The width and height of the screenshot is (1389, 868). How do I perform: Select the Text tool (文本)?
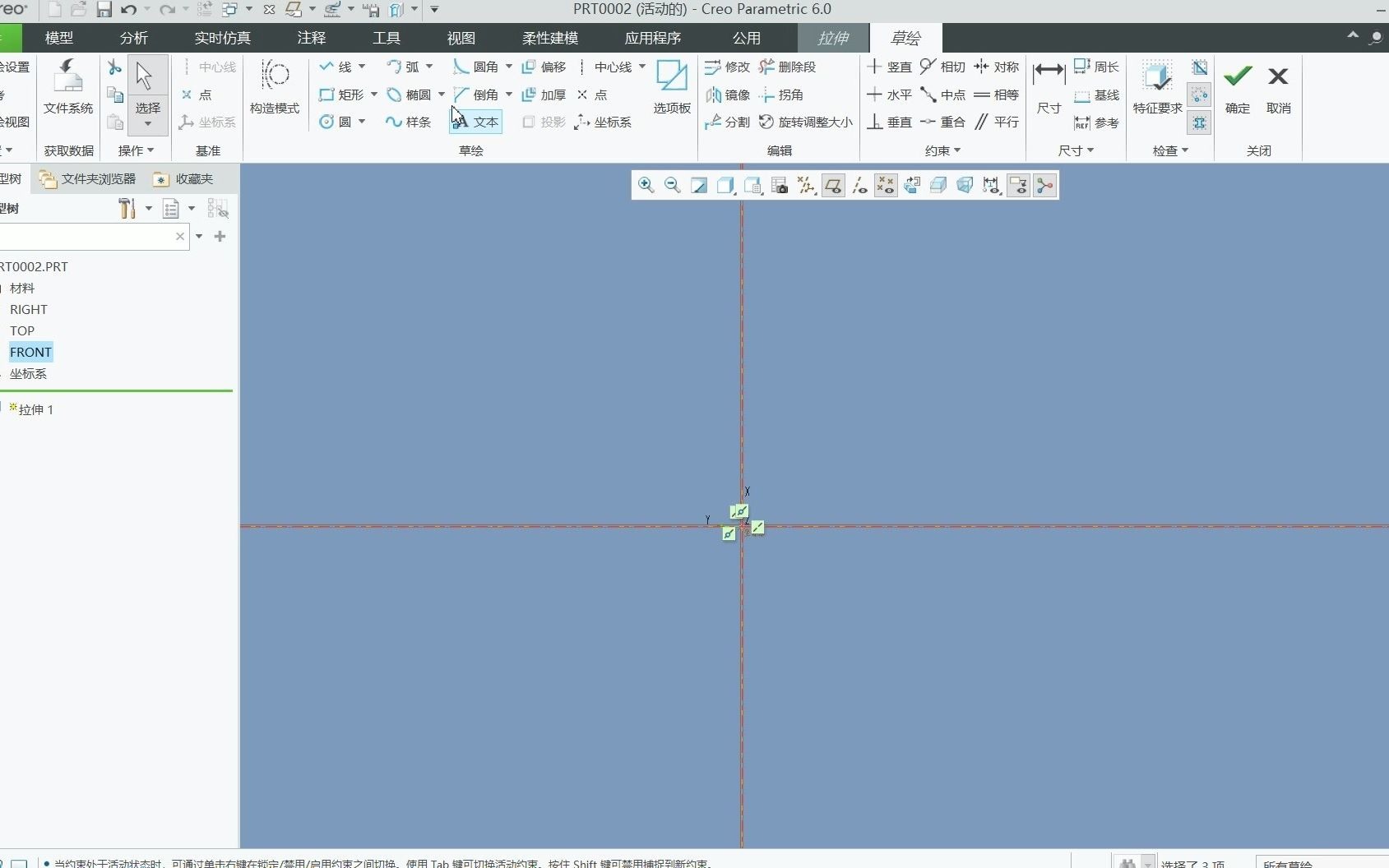[x=476, y=122]
